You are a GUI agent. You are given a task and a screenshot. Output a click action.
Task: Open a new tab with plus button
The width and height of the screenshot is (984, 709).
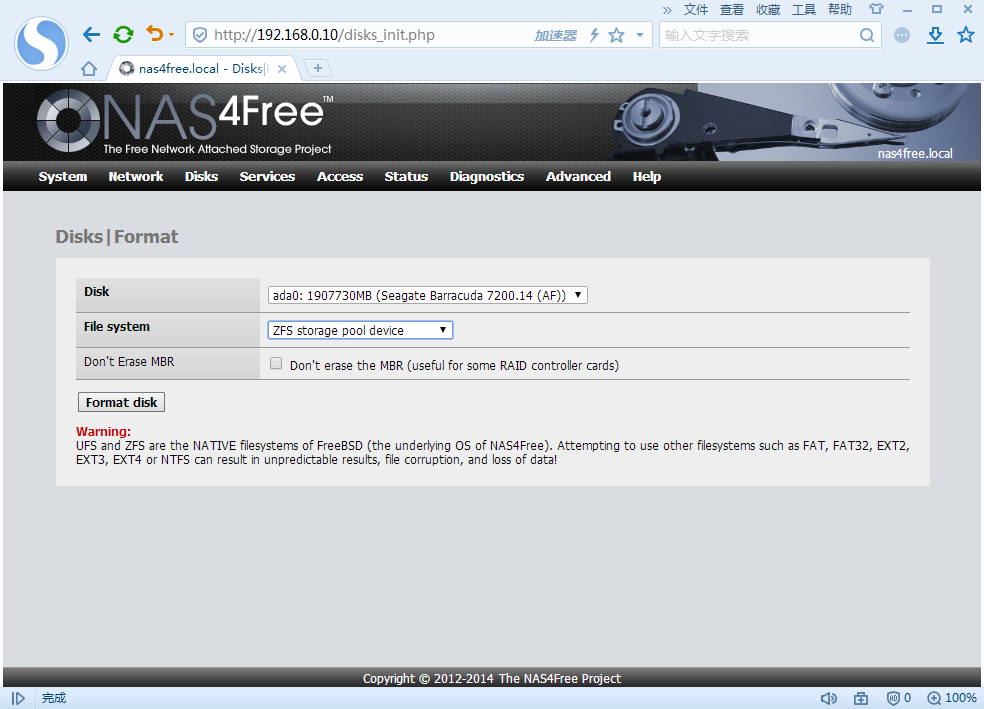[x=318, y=68]
